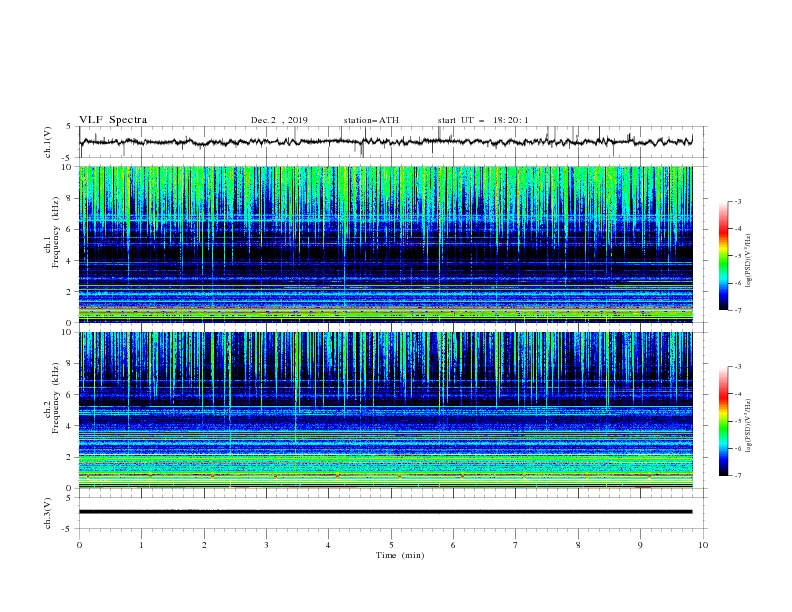Image resolution: width=792 pixels, height=612 pixels.
Task: Click the "ch.3(V)" axis label
Action: (x=48, y=513)
